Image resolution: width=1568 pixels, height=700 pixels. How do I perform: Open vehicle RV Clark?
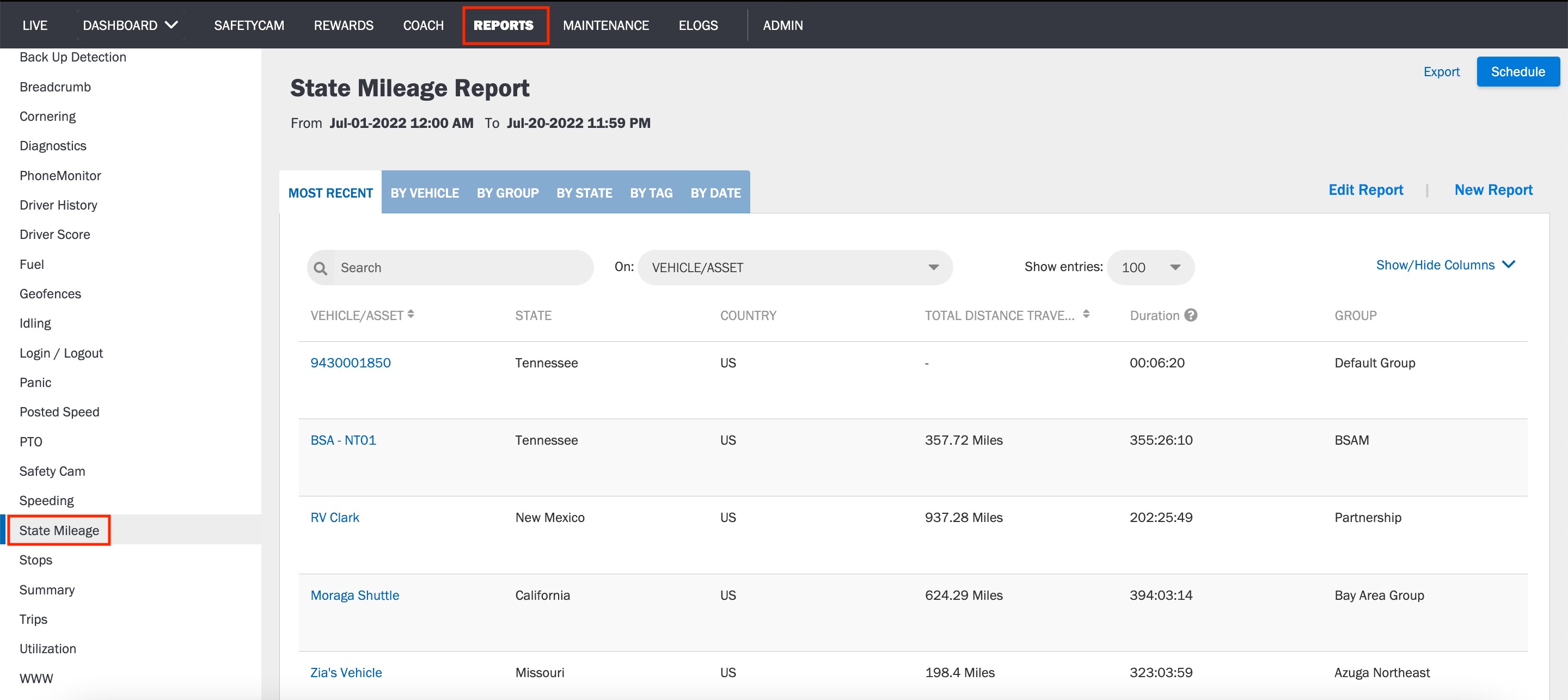[335, 518]
